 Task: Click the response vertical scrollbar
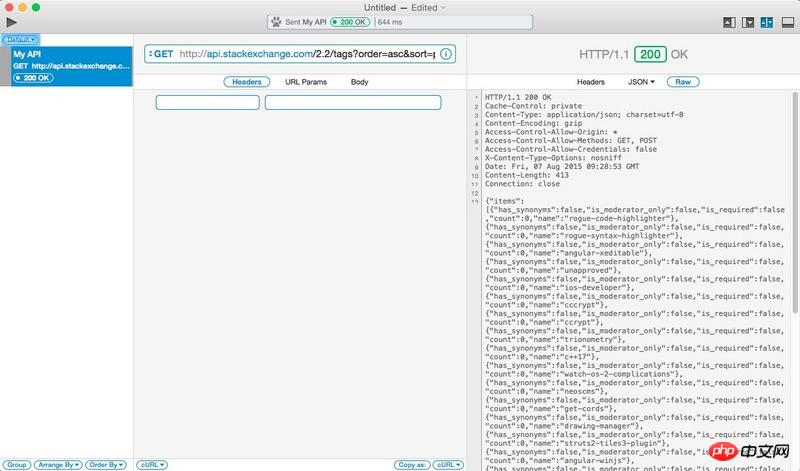click(x=795, y=202)
